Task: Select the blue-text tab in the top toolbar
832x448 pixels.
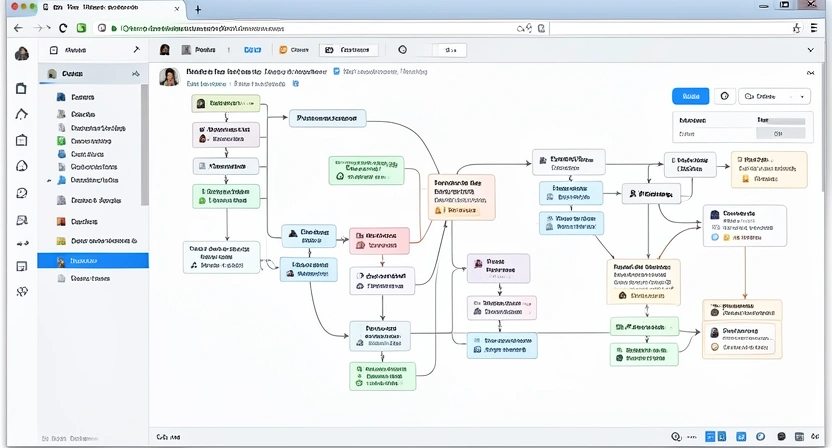Action: tap(253, 49)
